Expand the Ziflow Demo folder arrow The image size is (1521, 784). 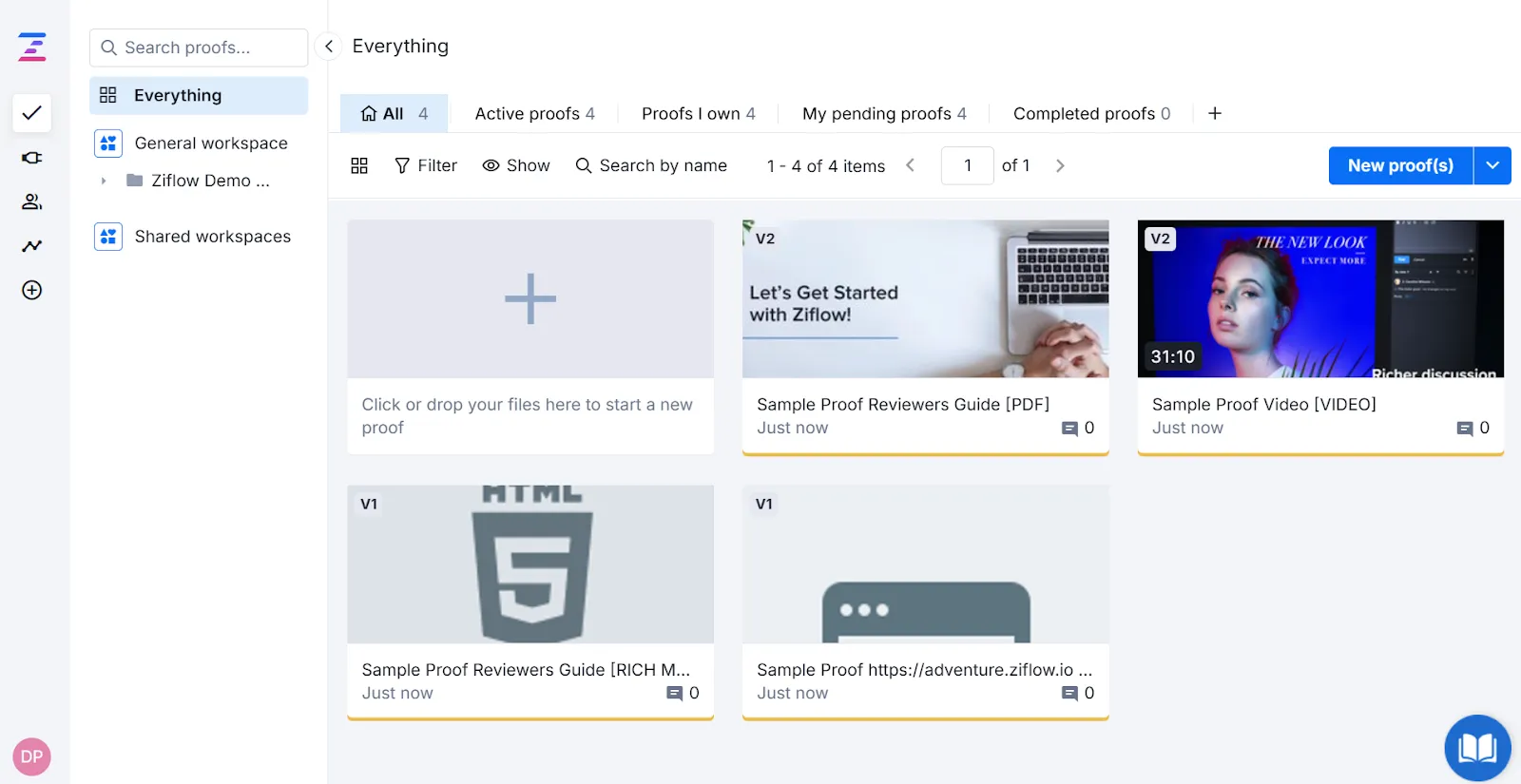pyautogui.click(x=104, y=181)
